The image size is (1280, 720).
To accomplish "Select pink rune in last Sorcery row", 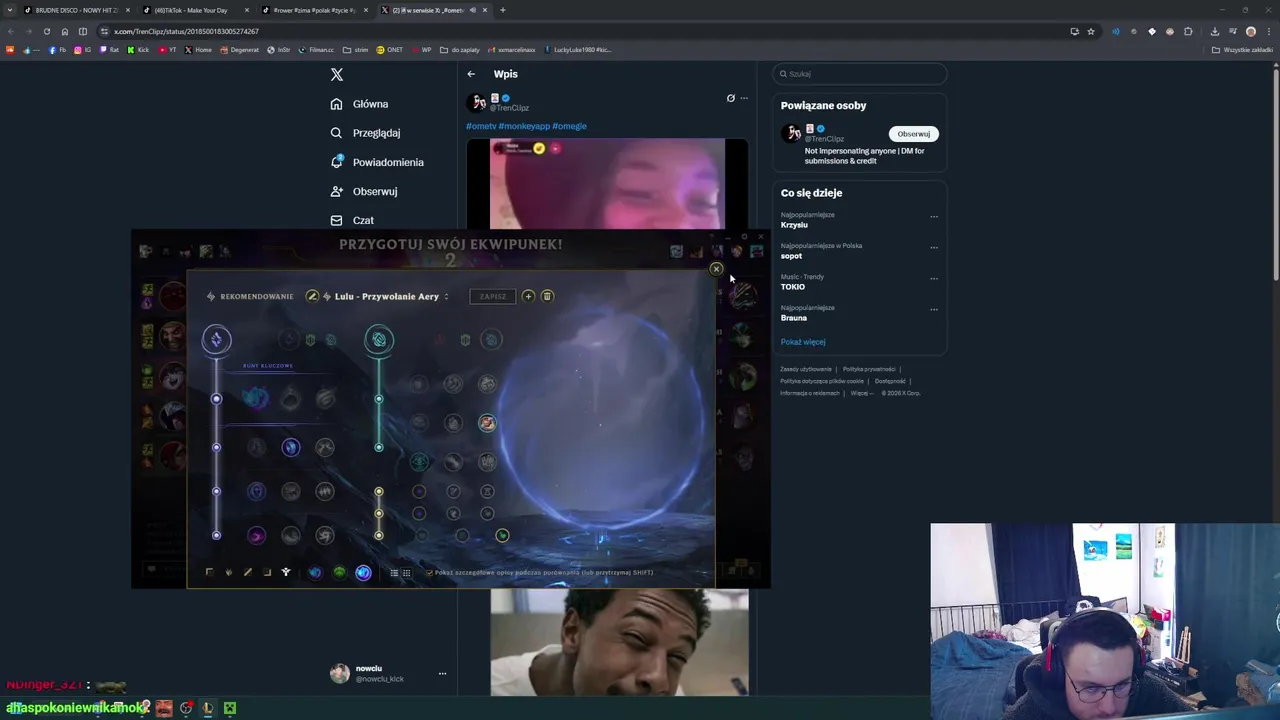I will [256, 535].
